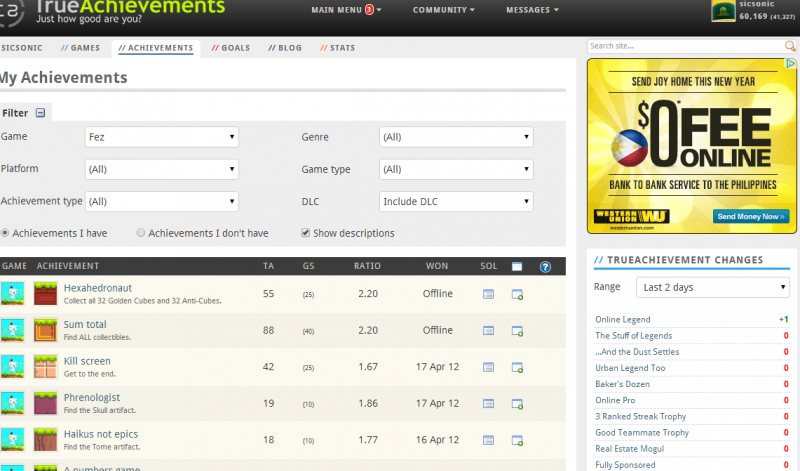Click the Search site input field
Image resolution: width=800 pixels, height=471 pixels.
pos(685,46)
